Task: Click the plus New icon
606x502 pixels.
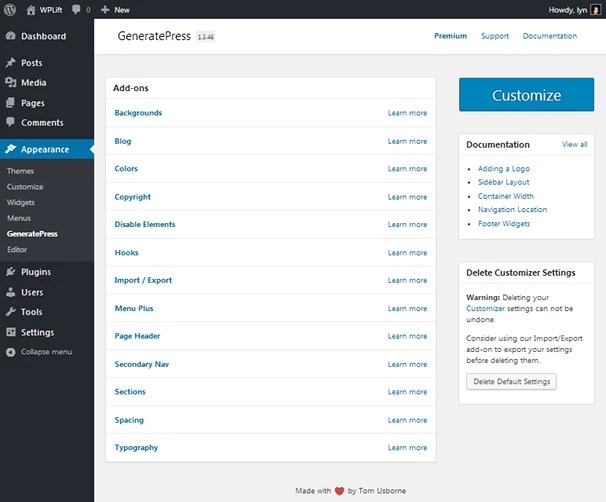Action: click(x=105, y=10)
